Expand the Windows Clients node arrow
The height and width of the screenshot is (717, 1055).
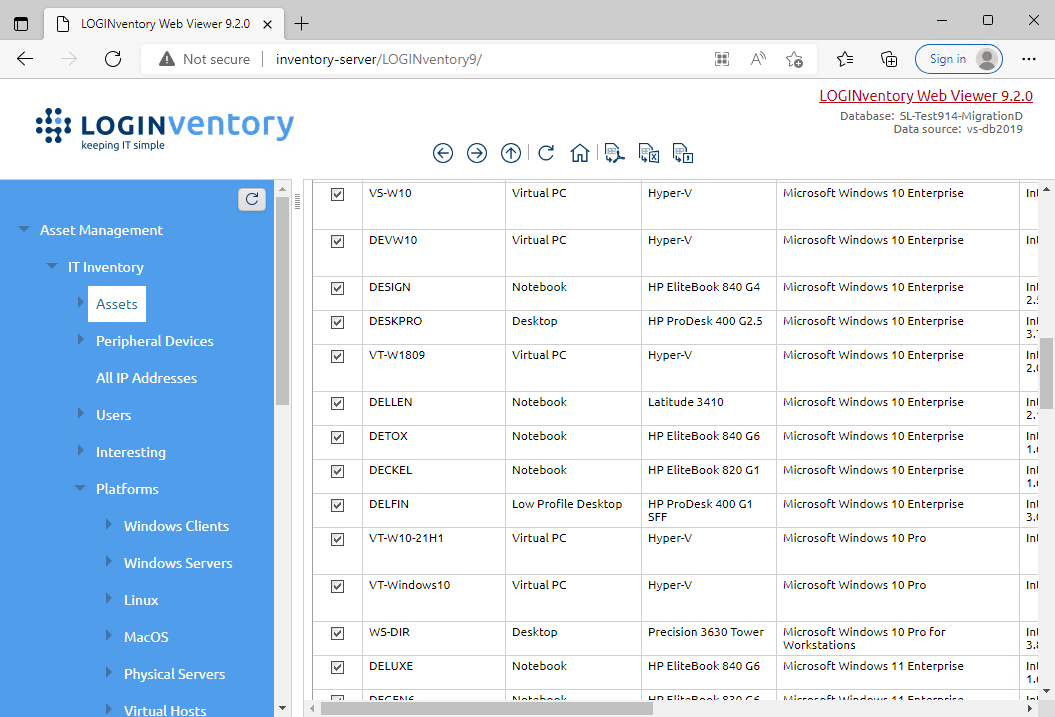coord(109,525)
